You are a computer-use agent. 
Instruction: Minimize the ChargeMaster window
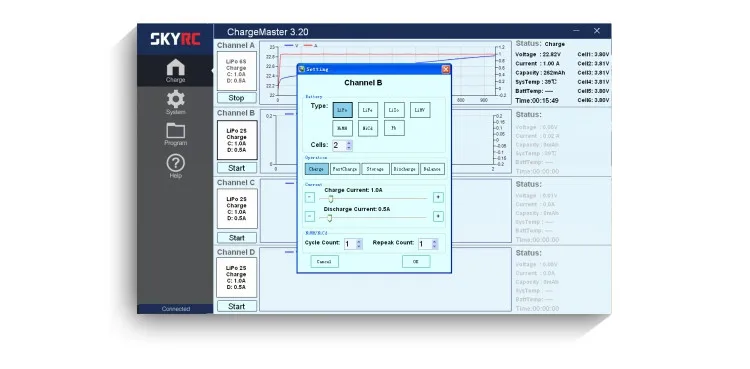click(x=576, y=31)
